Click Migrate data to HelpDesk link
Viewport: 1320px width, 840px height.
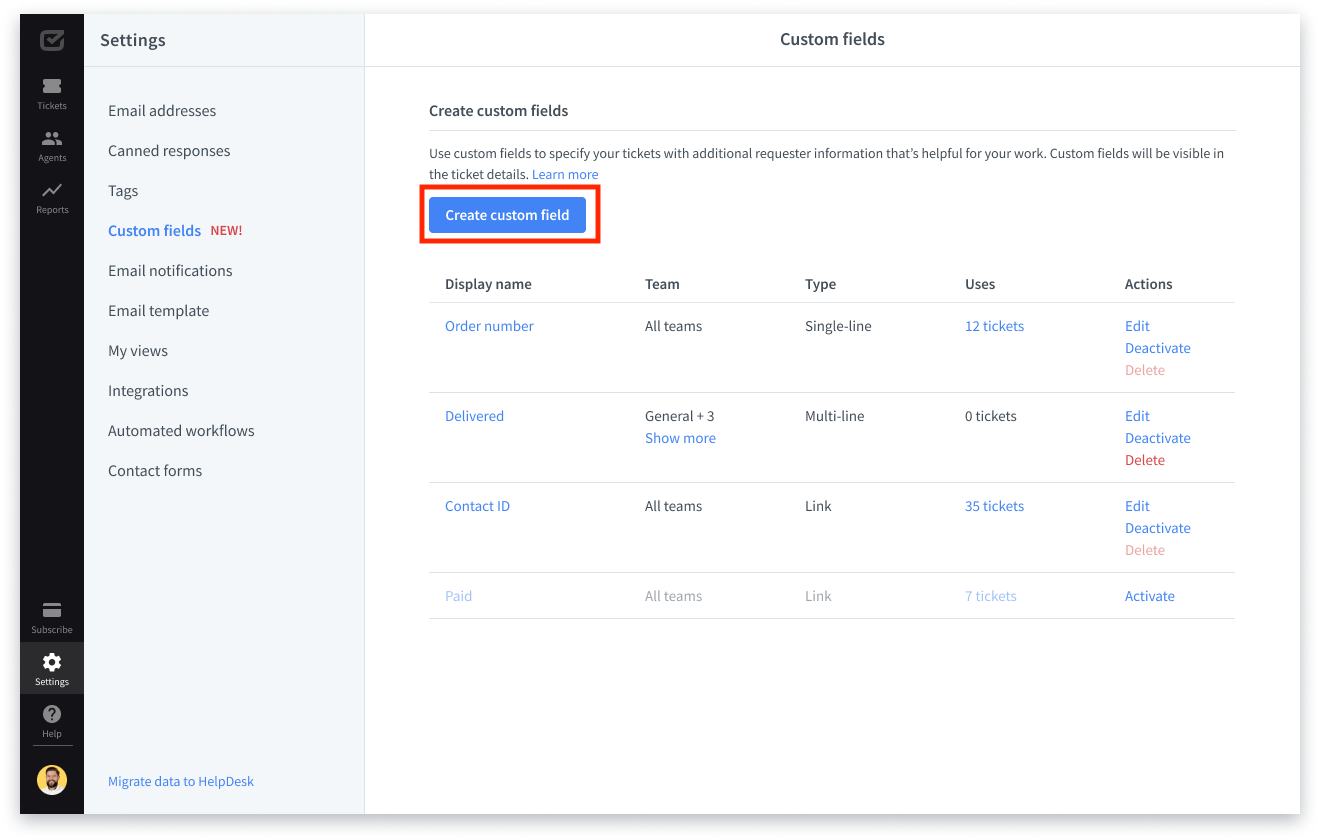pos(181,781)
